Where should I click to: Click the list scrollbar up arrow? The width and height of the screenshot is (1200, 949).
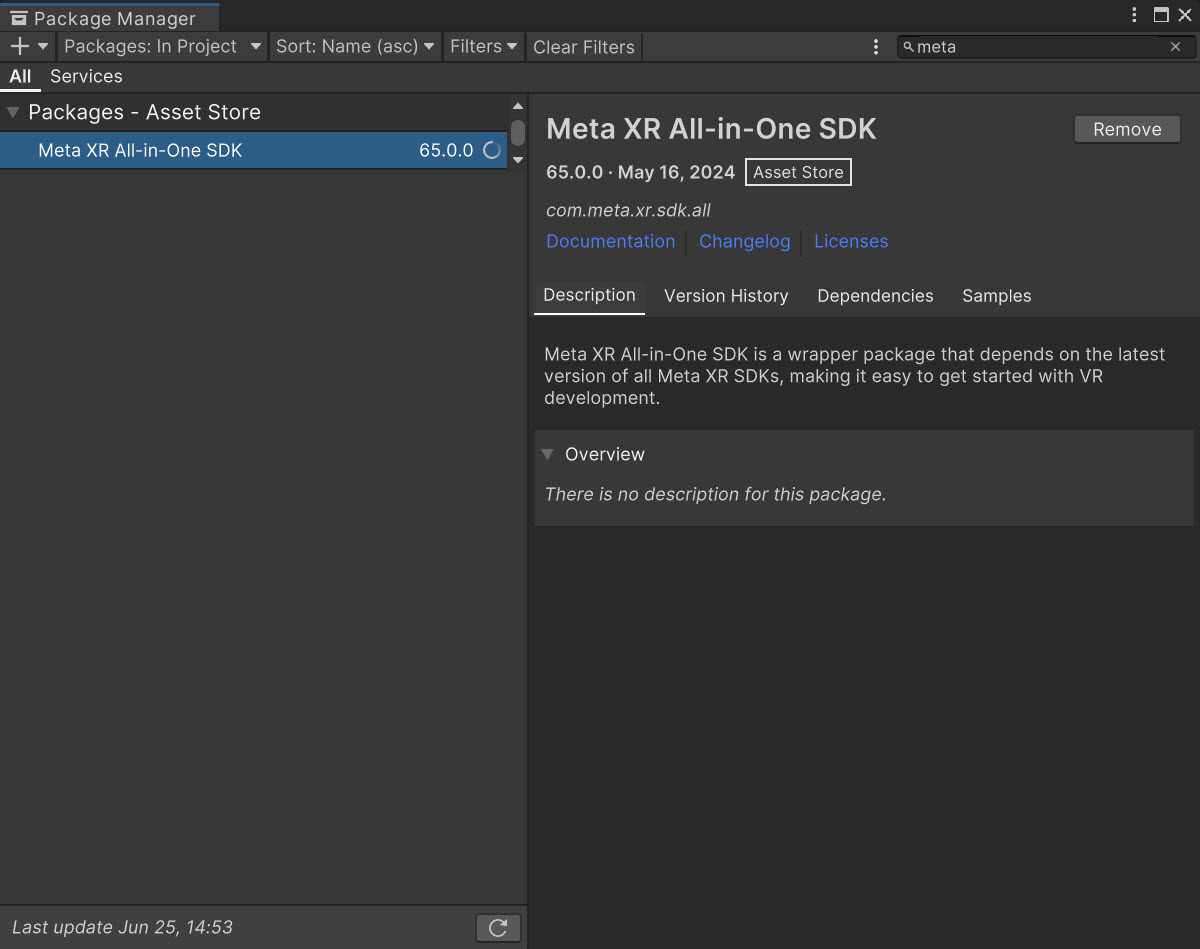(x=518, y=106)
